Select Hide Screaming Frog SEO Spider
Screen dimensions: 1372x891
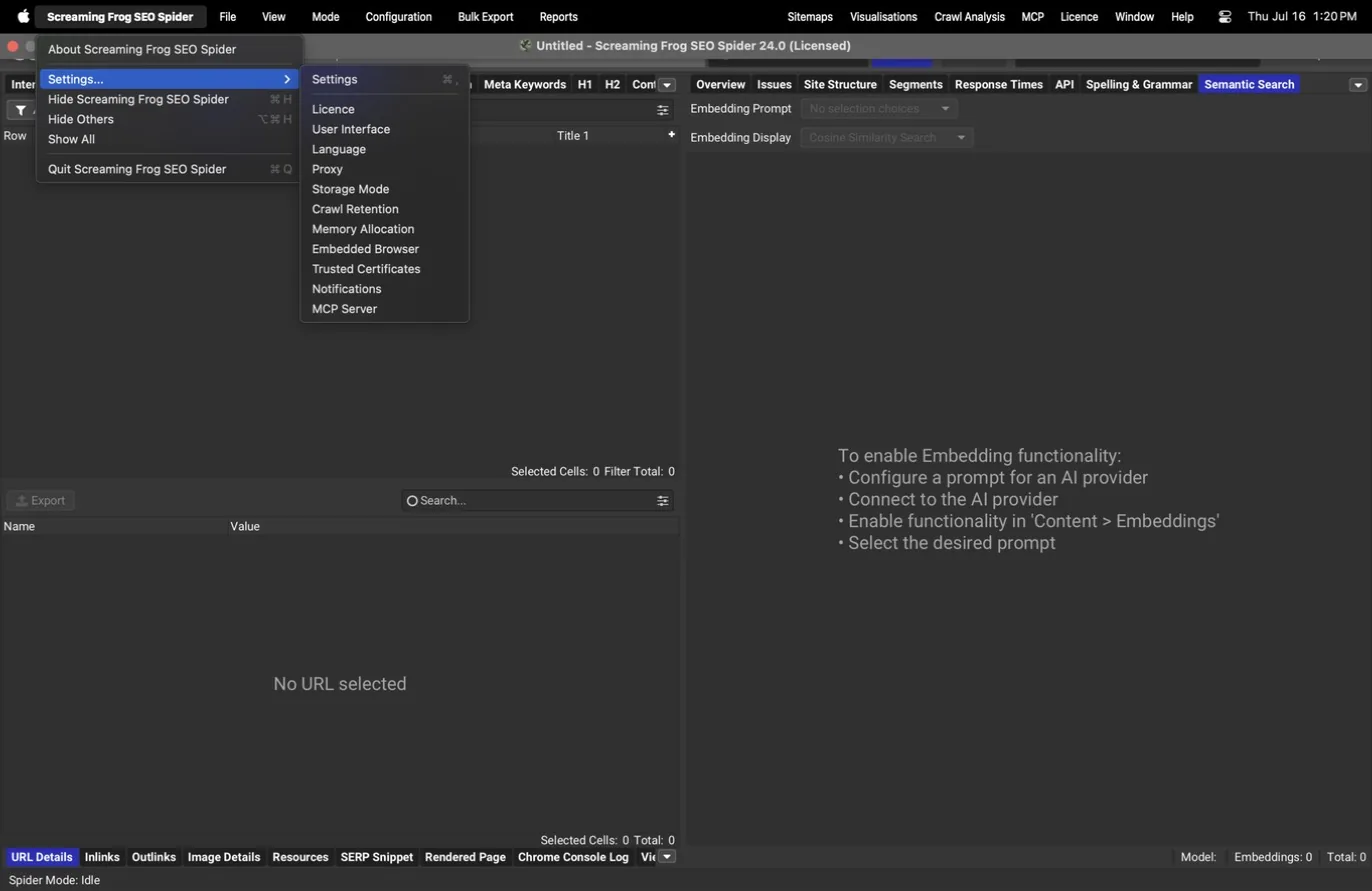pyautogui.click(x=170, y=99)
